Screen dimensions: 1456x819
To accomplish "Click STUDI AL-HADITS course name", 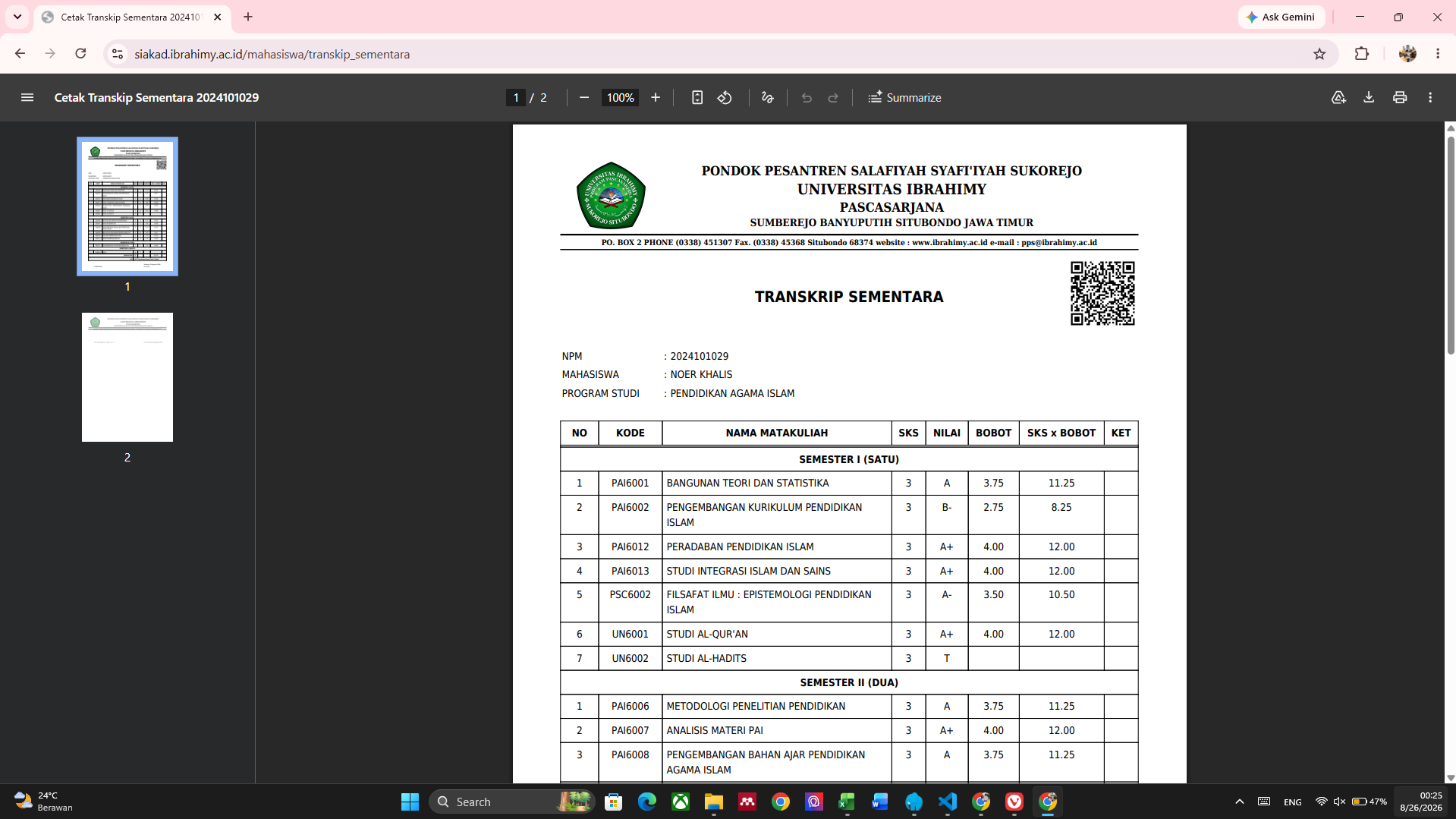I will 706,658.
